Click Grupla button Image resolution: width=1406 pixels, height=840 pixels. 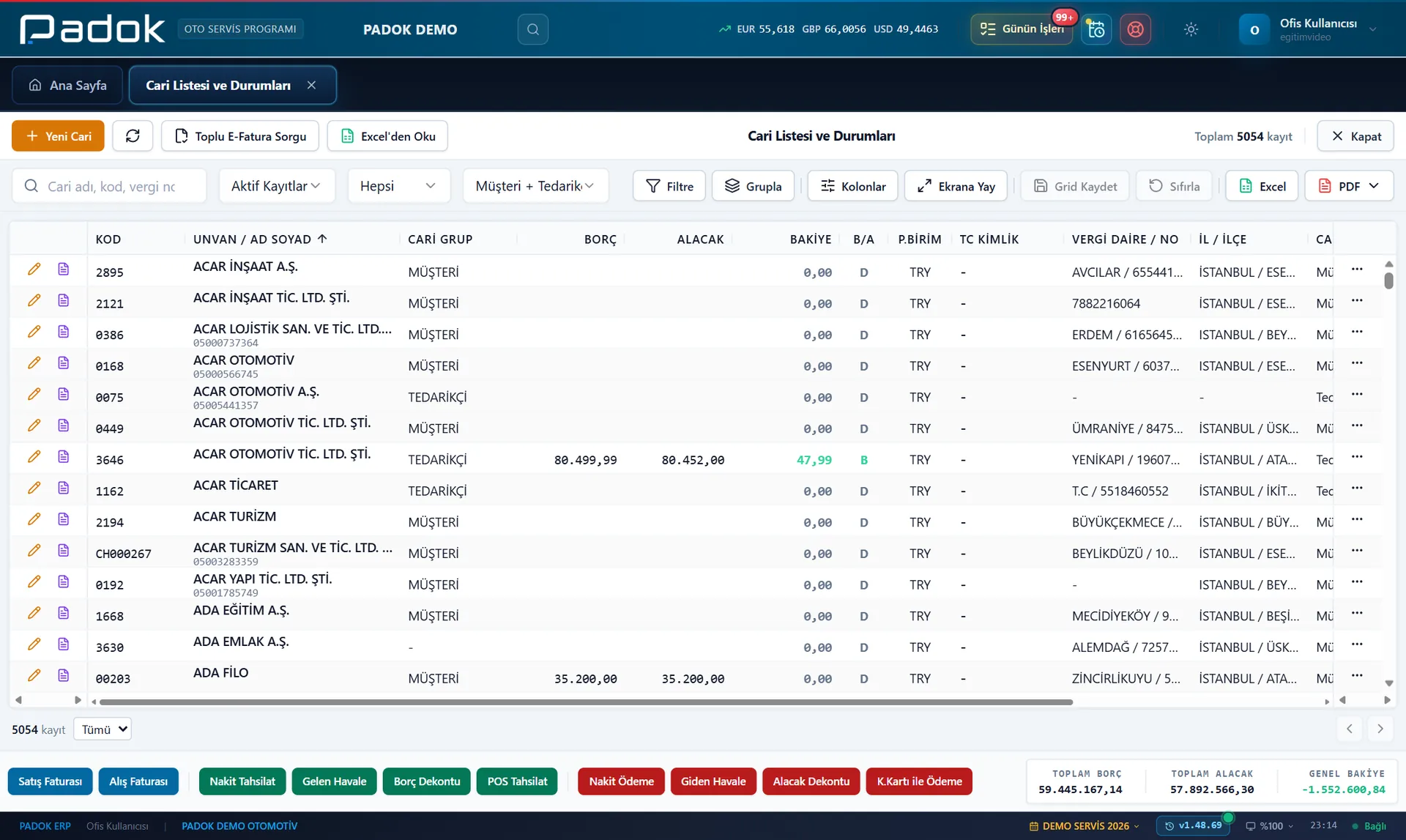[x=753, y=186]
